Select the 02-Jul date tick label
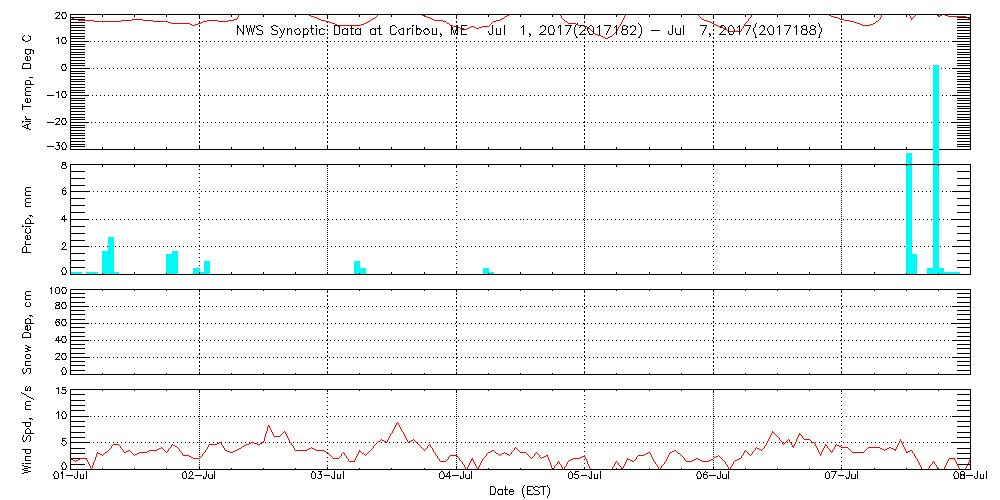 (199, 478)
